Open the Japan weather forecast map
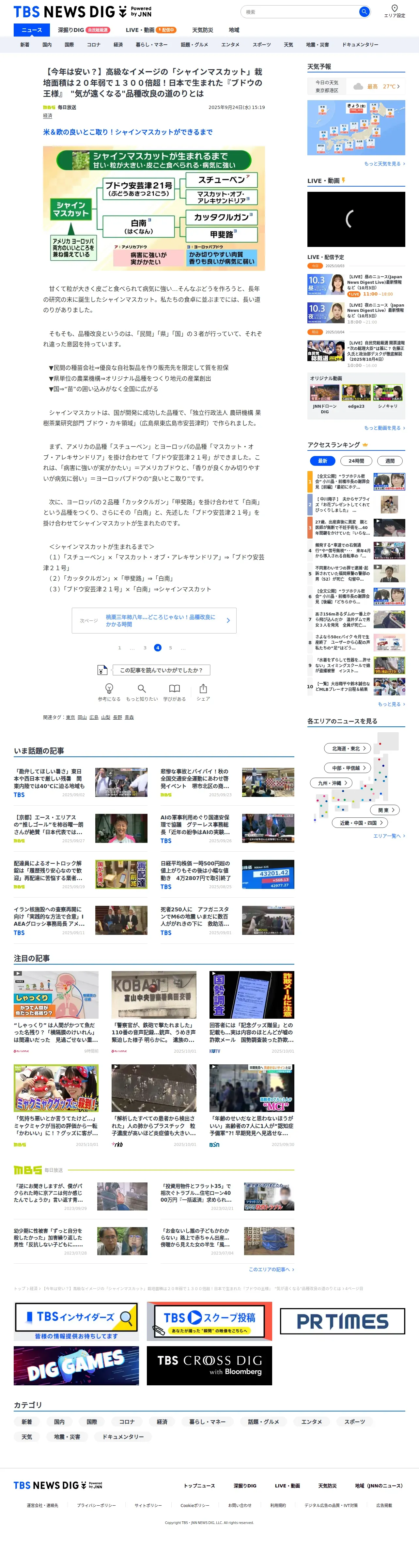 coord(356,128)
